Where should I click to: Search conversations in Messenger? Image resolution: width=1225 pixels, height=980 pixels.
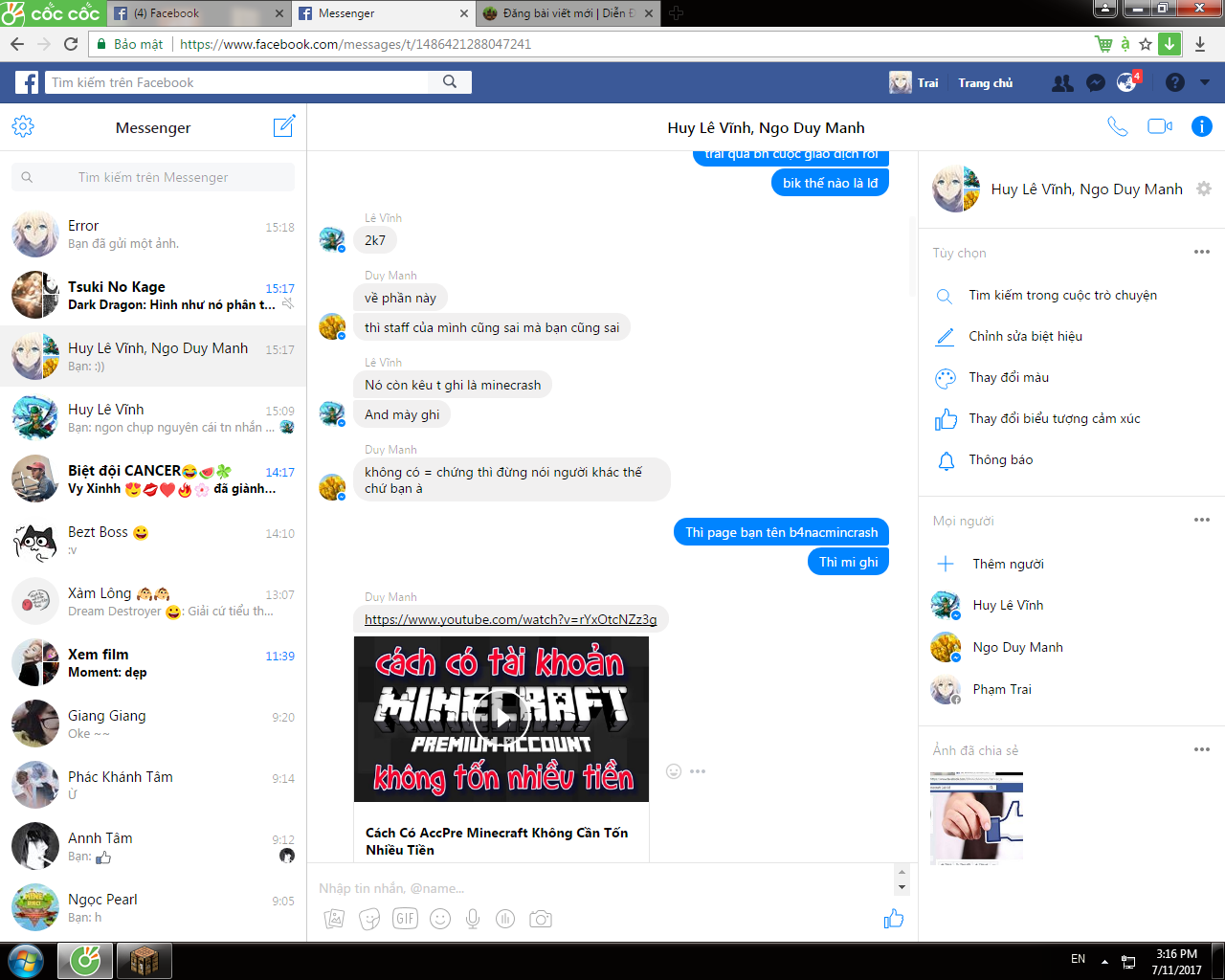click(153, 177)
